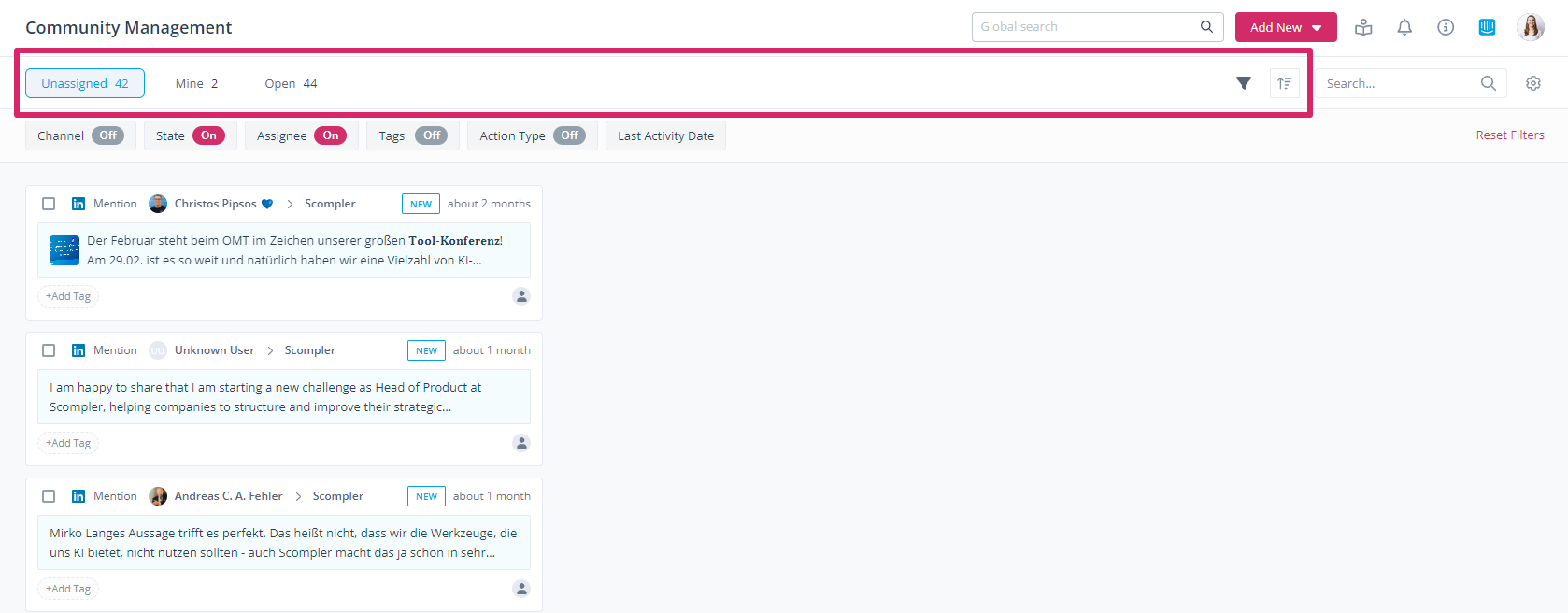Image resolution: width=1568 pixels, height=613 pixels.
Task: Open the Intercom chat icon
Action: click(x=1487, y=27)
